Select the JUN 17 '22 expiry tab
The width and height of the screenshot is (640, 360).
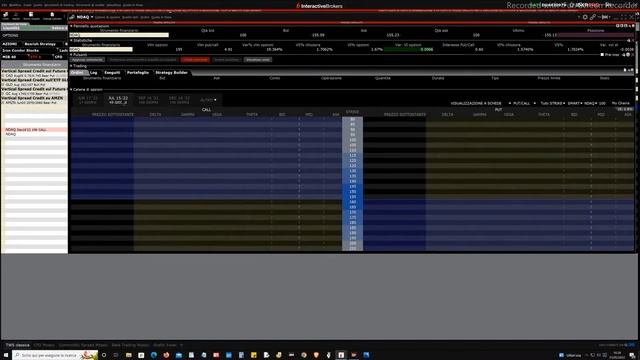coord(88,100)
